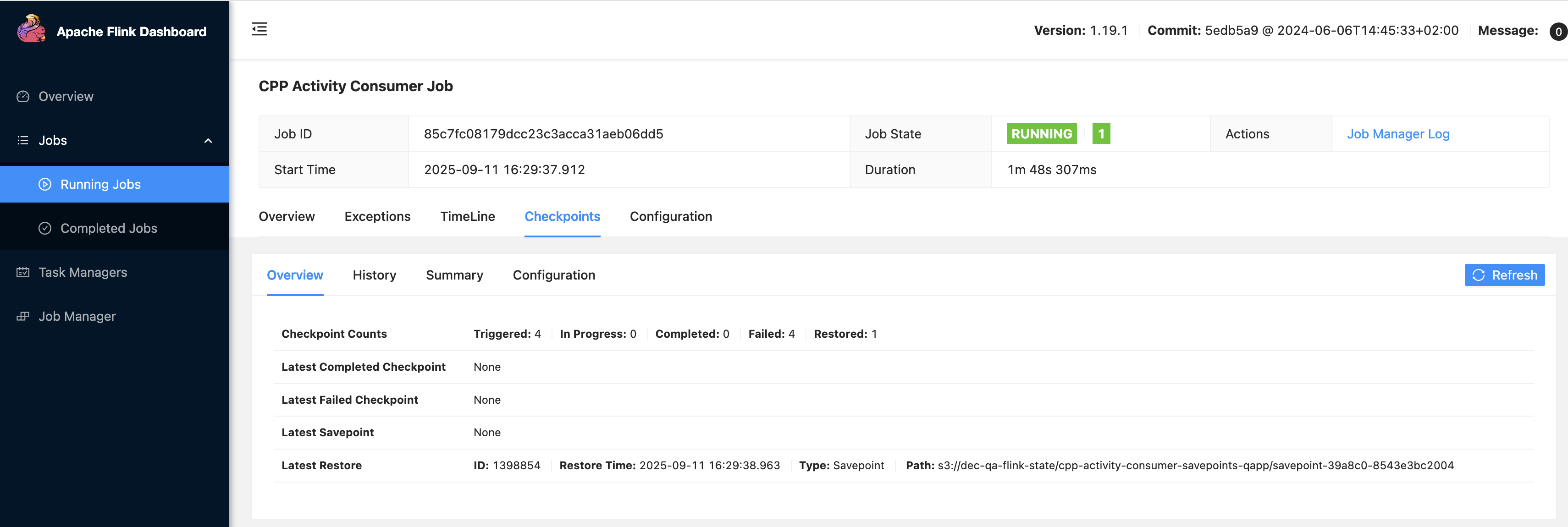Click the Job Manager build icon
Image resolution: width=1568 pixels, height=527 pixels.
point(23,317)
